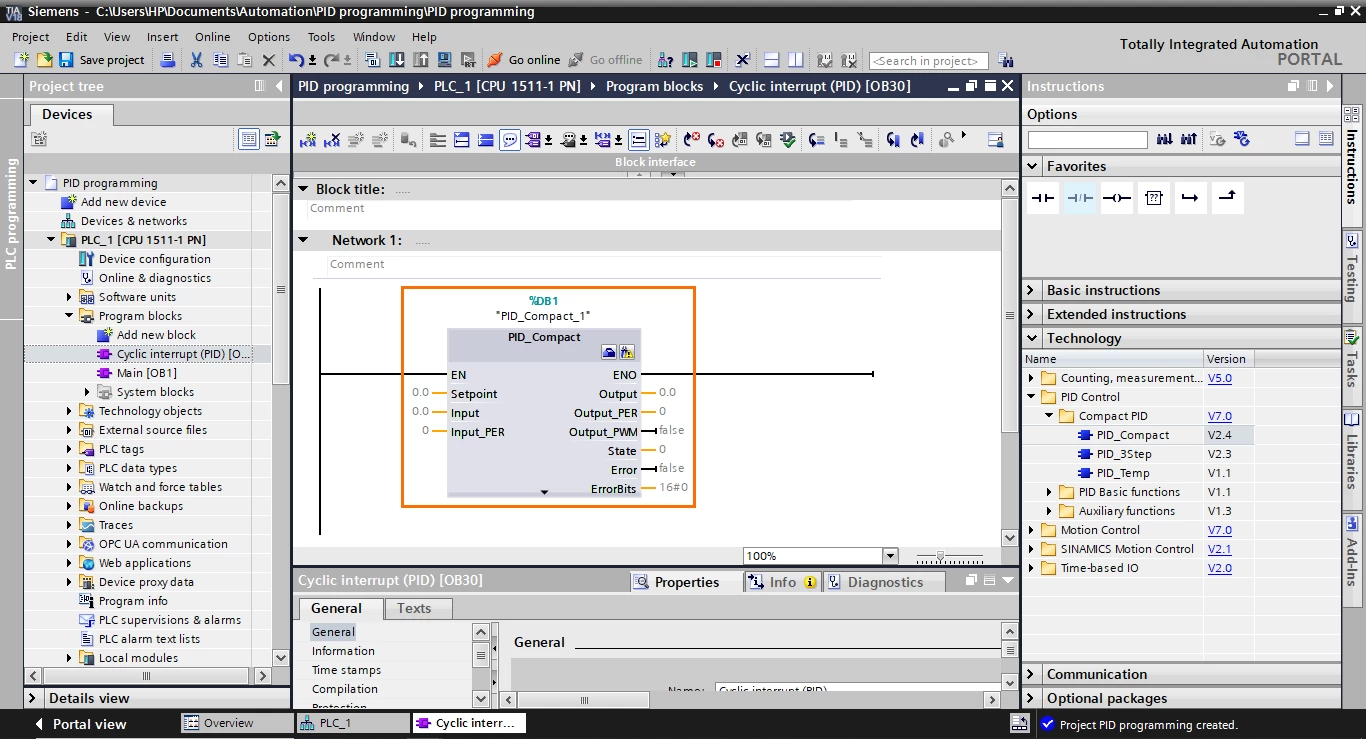
Task: Open version link V7.0 for Compact PID
Action: click(x=1219, y=416)
